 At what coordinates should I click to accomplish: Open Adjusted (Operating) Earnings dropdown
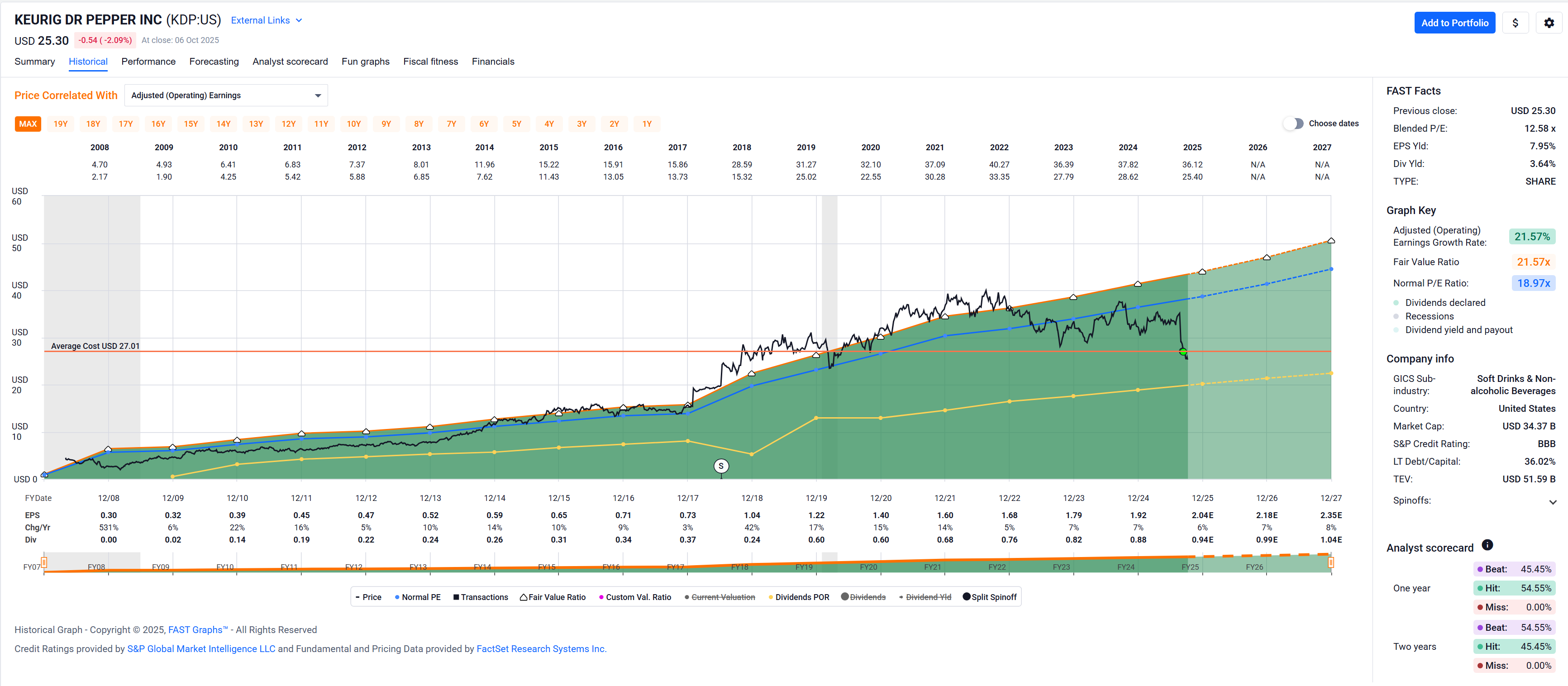[226, 95]
